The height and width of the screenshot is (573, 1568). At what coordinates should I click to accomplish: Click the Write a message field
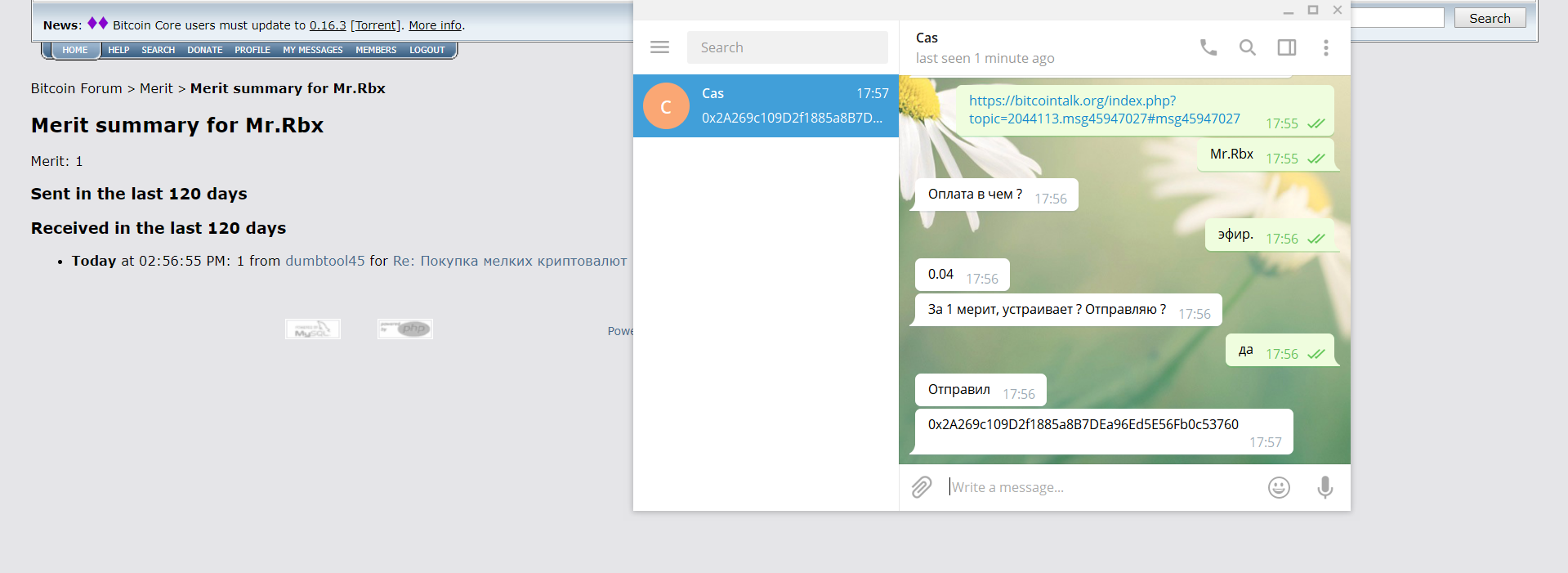[1103, 487]
